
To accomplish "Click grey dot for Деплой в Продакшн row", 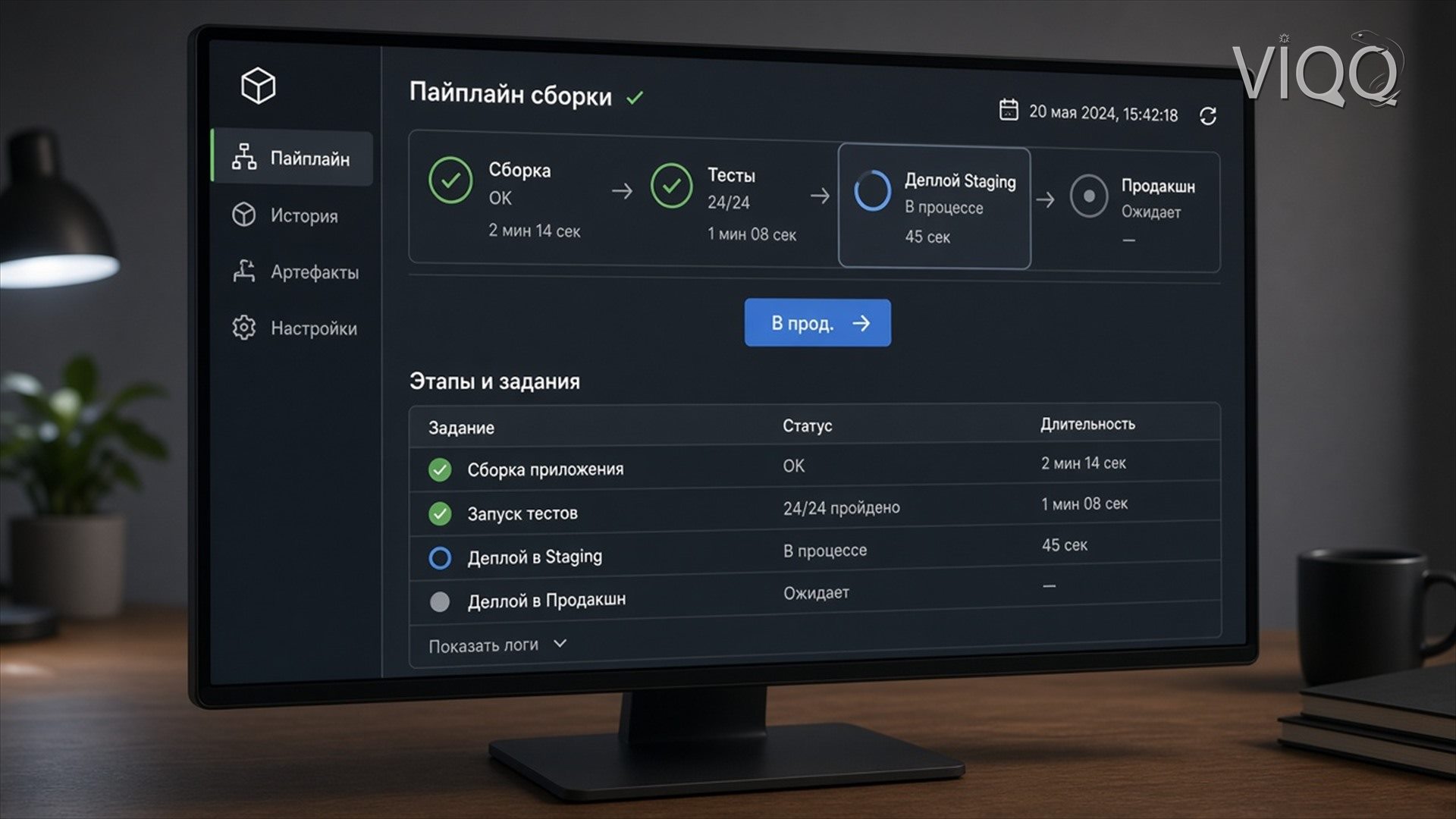I will pos(440,602).
